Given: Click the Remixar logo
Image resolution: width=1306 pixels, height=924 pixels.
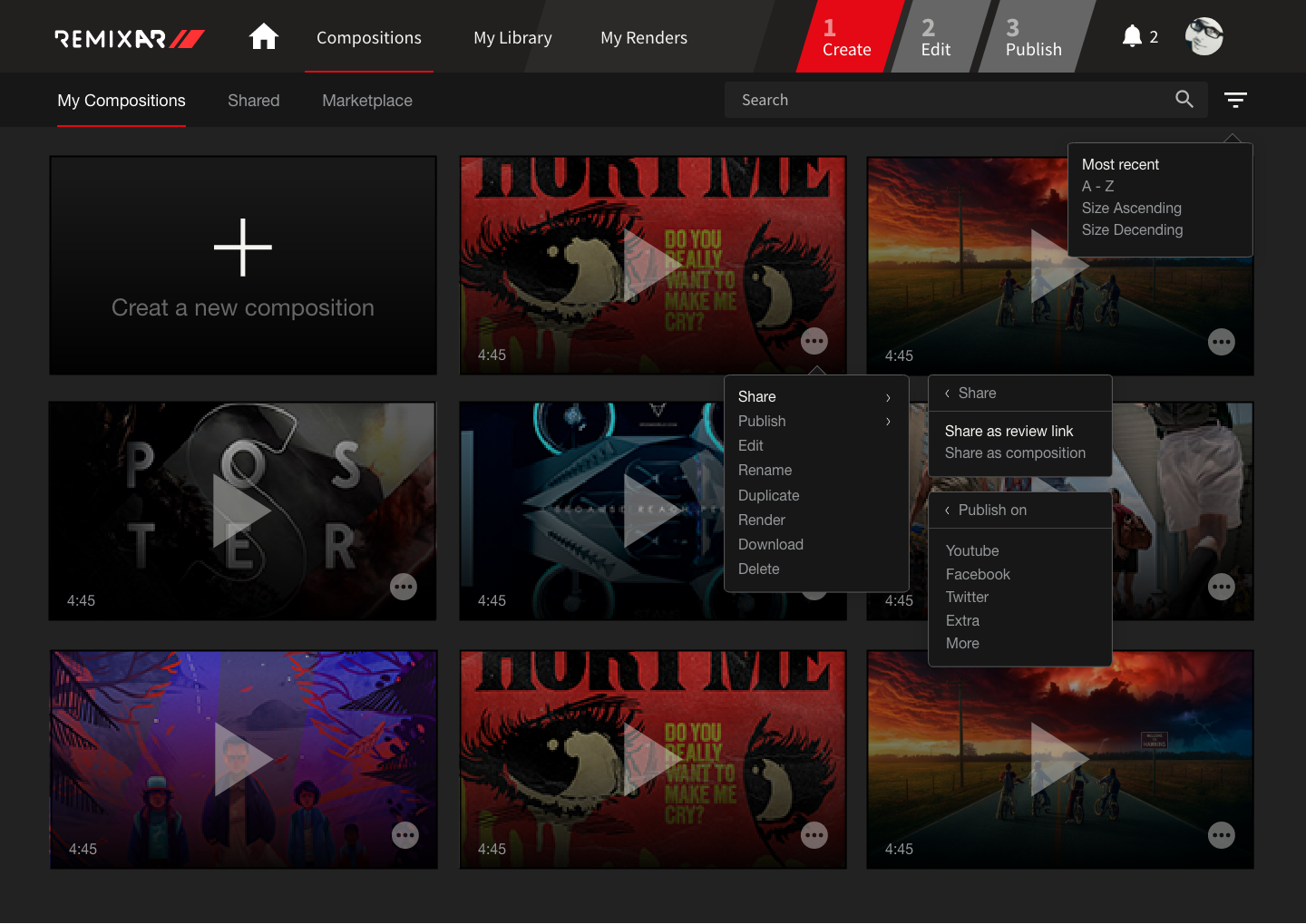Looking at the screenshot, I should [130, 38].
